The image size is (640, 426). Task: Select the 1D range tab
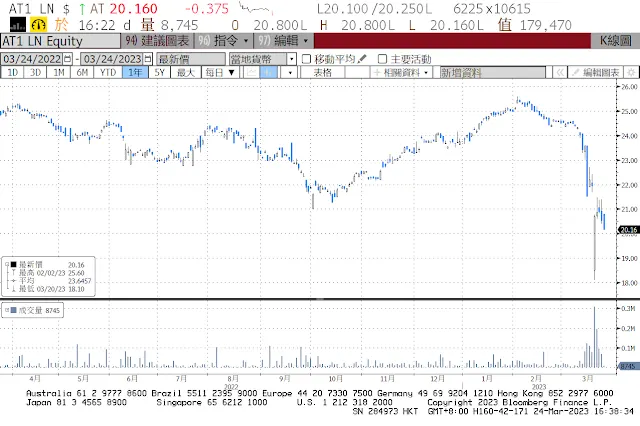[13, 73]
